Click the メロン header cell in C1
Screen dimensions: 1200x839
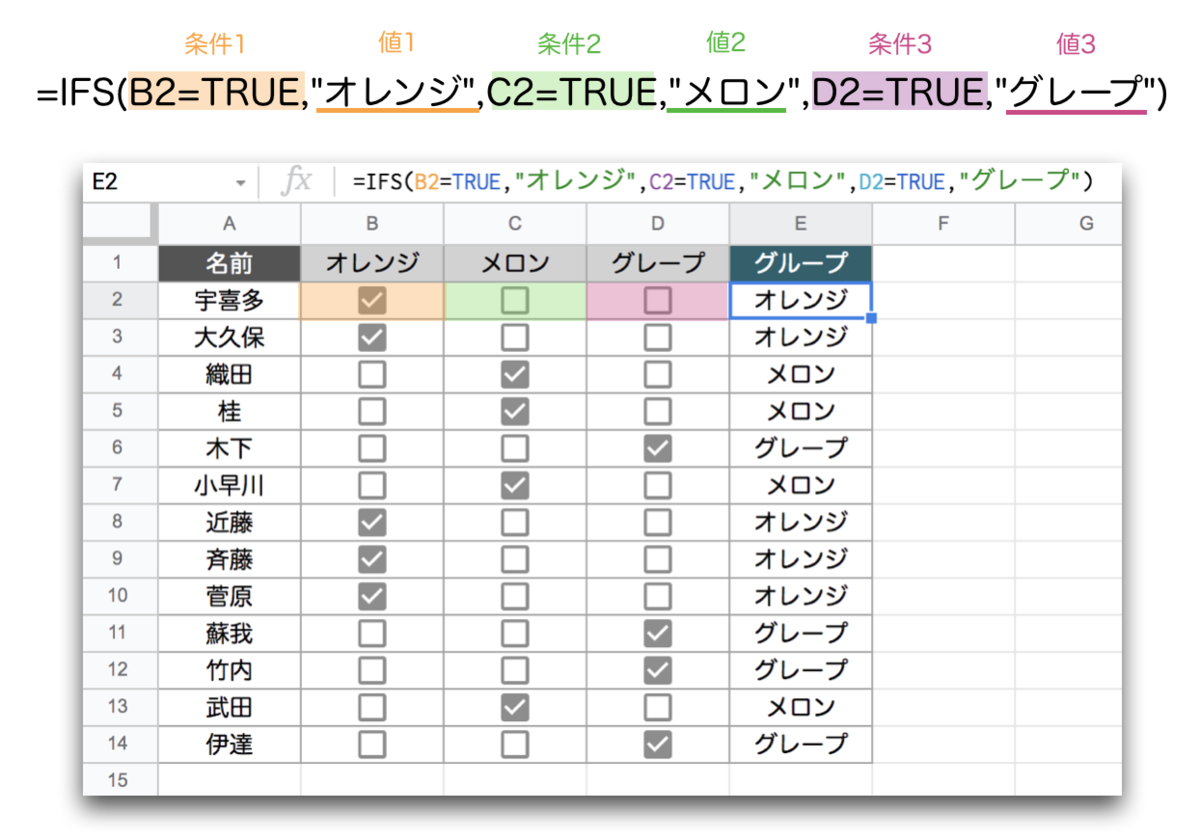pyautogui.click(x=515, y=263)
